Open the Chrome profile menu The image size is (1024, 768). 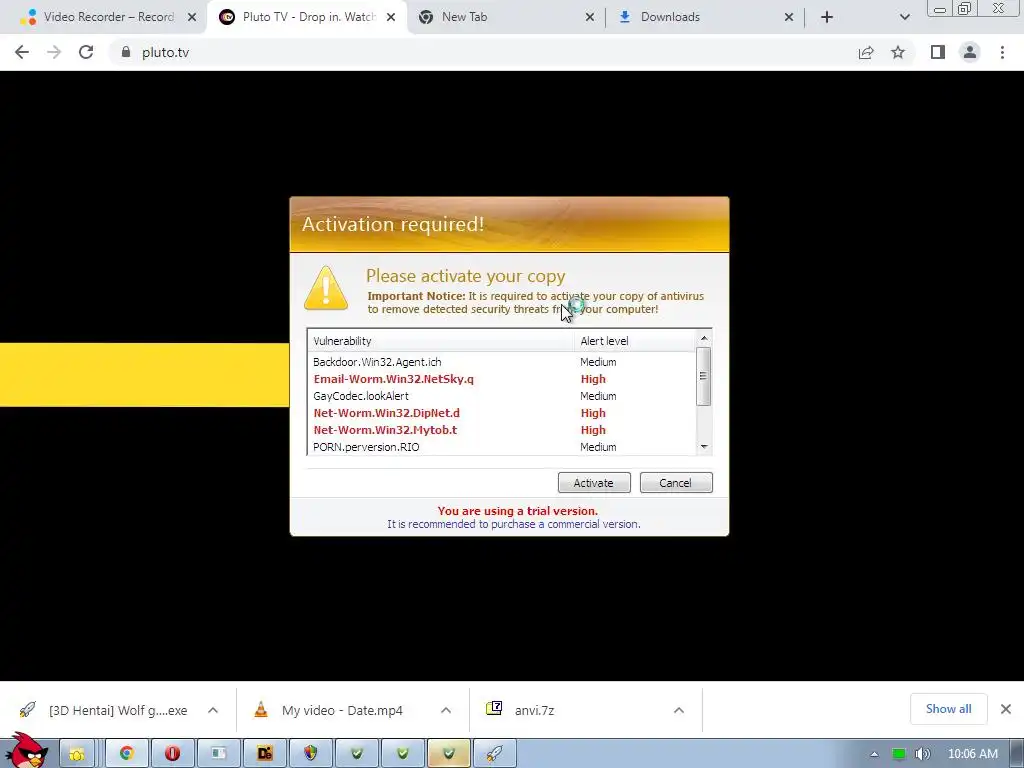coord(970,52)
